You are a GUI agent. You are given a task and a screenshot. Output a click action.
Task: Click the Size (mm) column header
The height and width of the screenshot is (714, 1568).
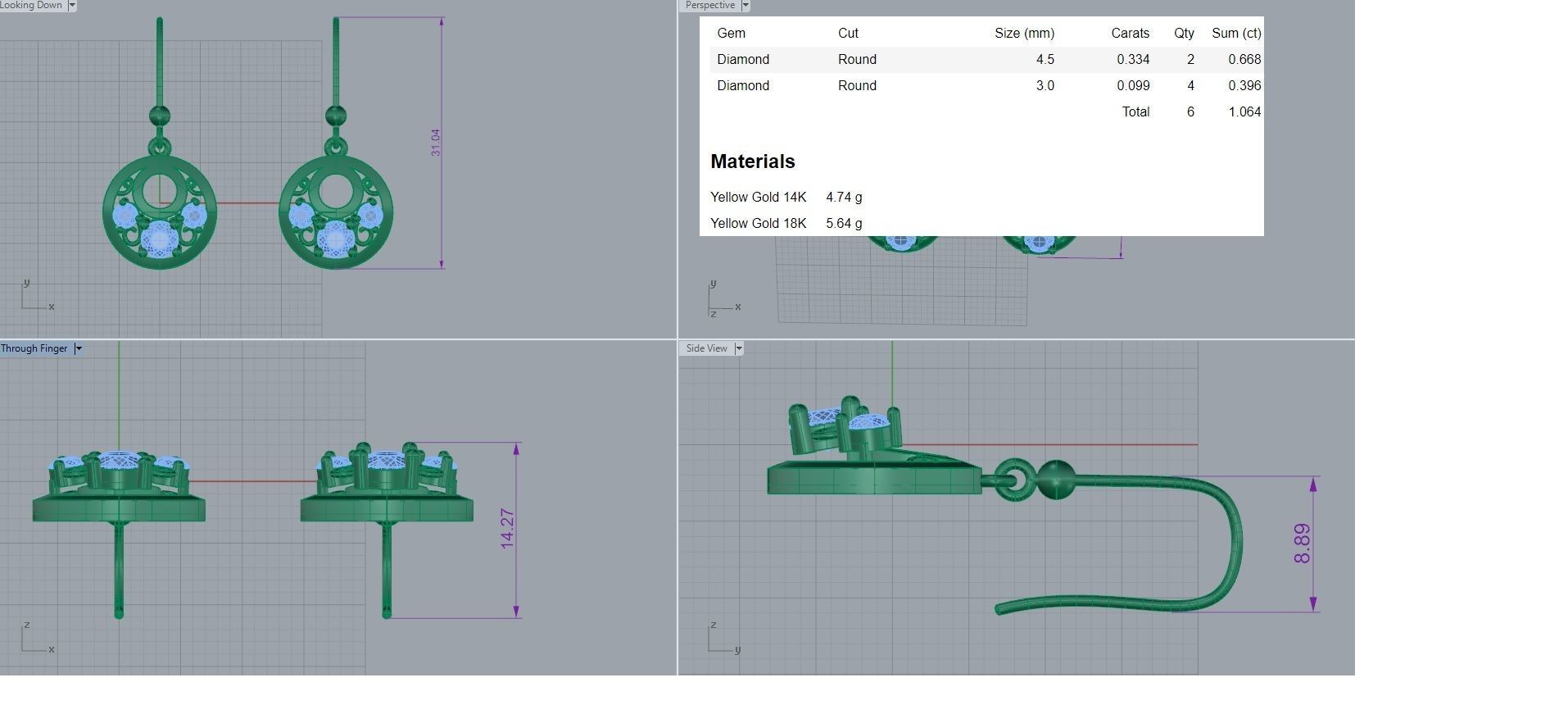pyautogui.click(x=1024, y=34)
